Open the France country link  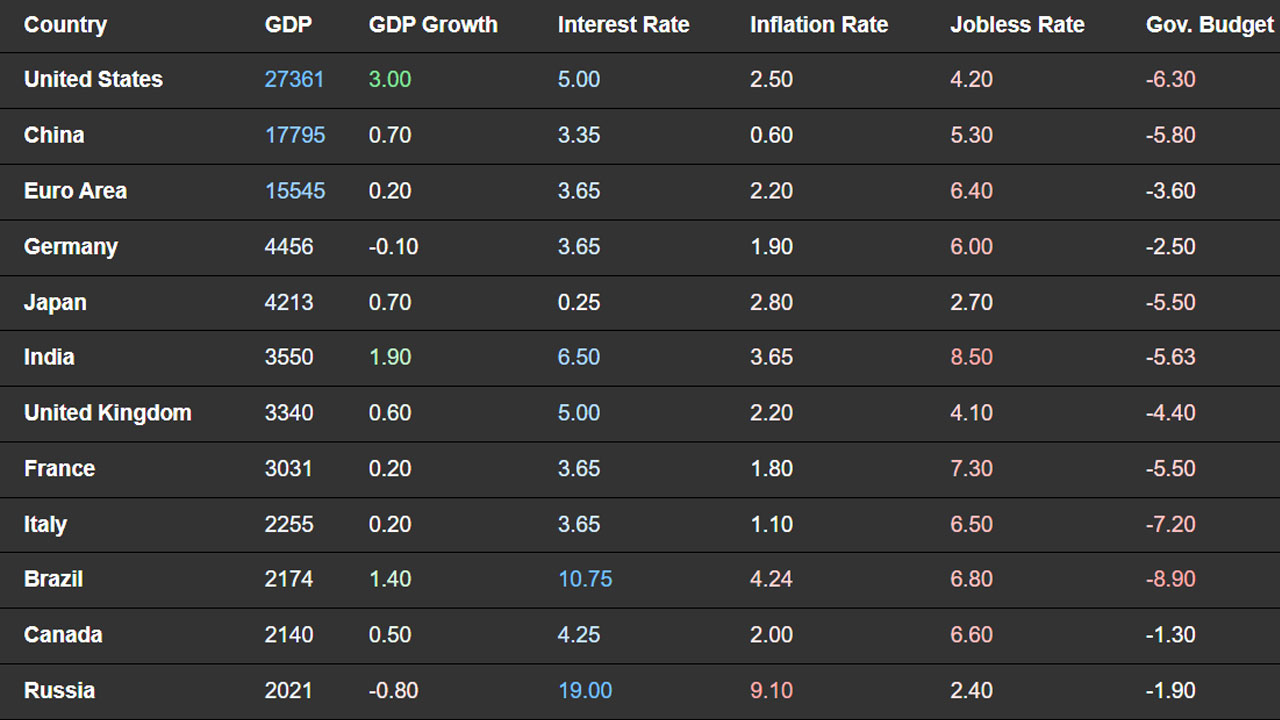[59, 469]
